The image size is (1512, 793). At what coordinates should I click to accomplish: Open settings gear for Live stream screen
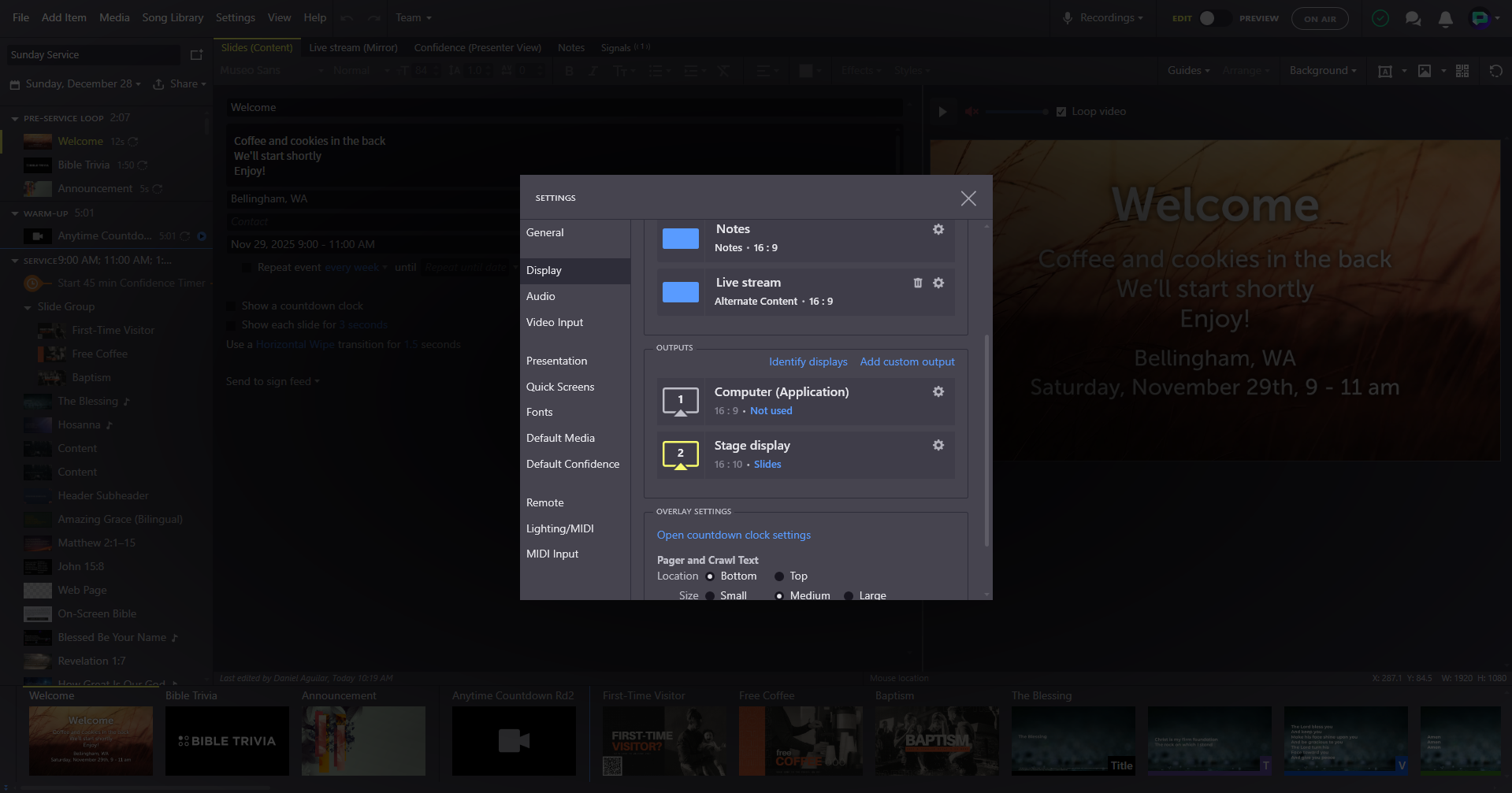pos(938,283)
